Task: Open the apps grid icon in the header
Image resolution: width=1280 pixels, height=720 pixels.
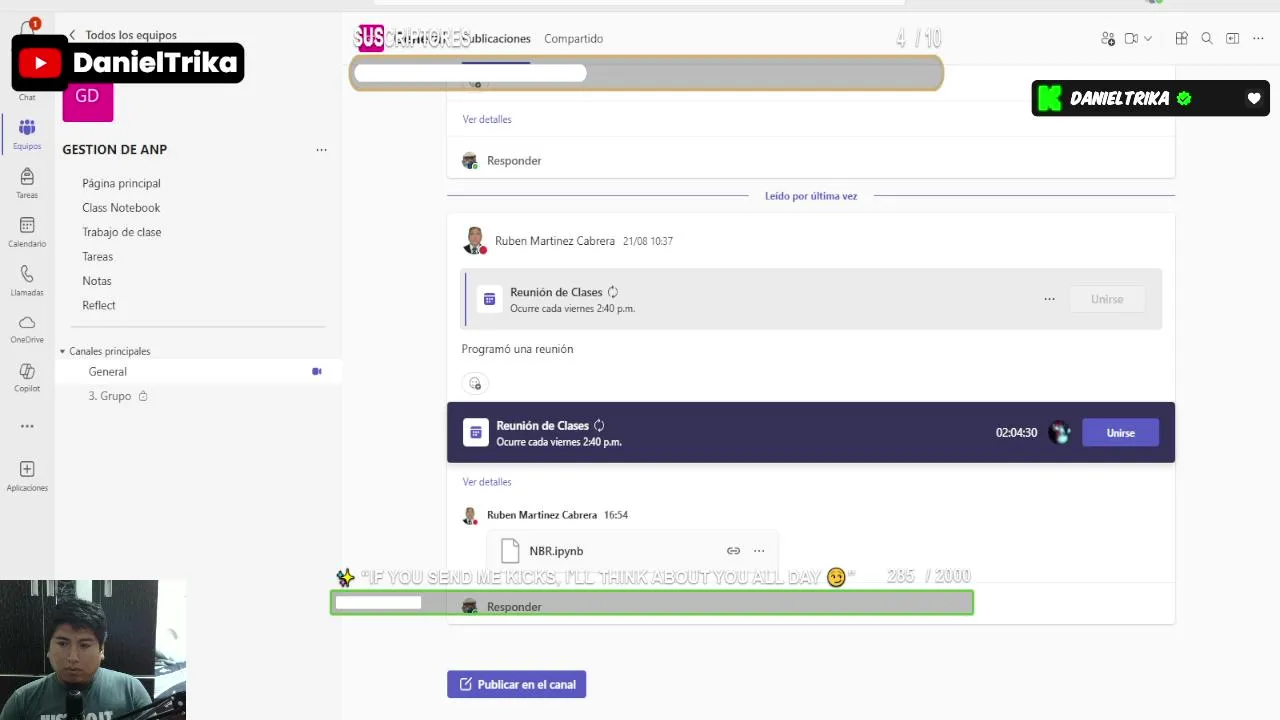Action: [1181, 38]
